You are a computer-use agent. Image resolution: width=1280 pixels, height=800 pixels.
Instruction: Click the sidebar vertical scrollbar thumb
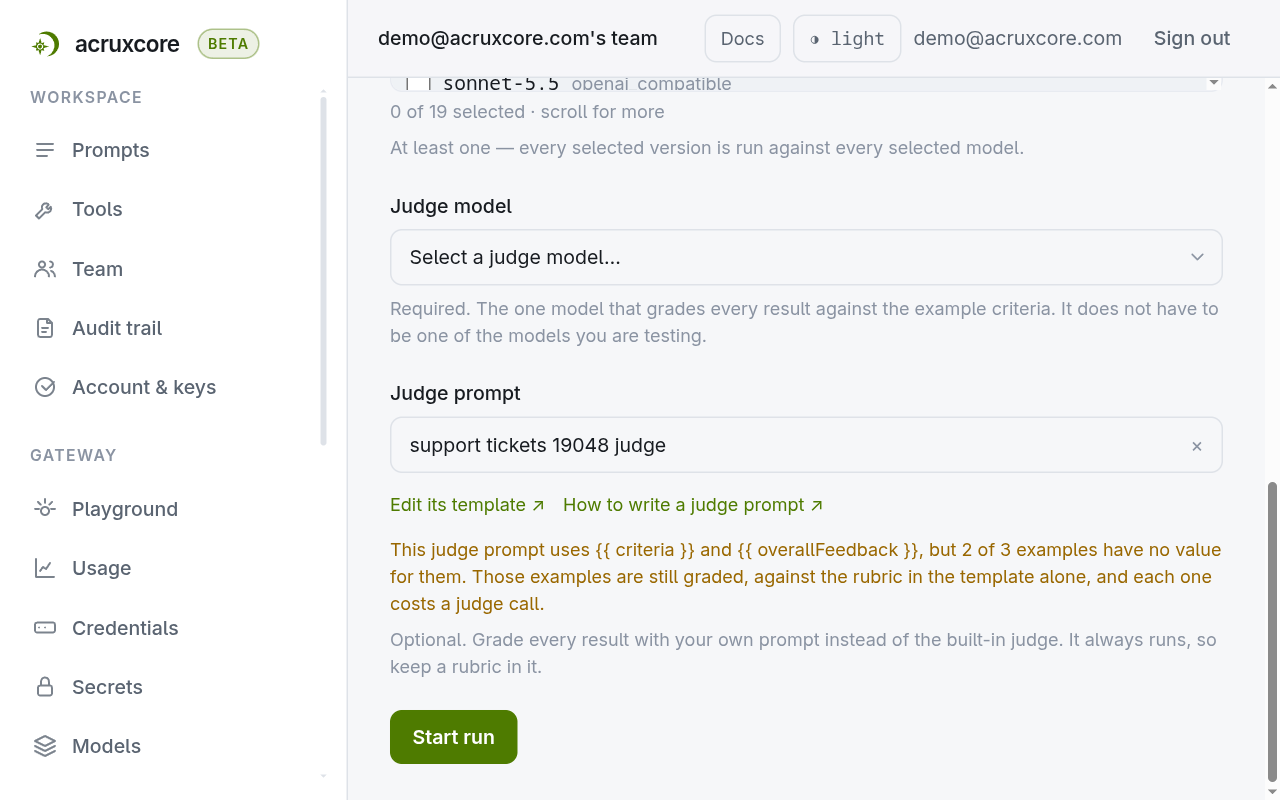pos(323,271)
